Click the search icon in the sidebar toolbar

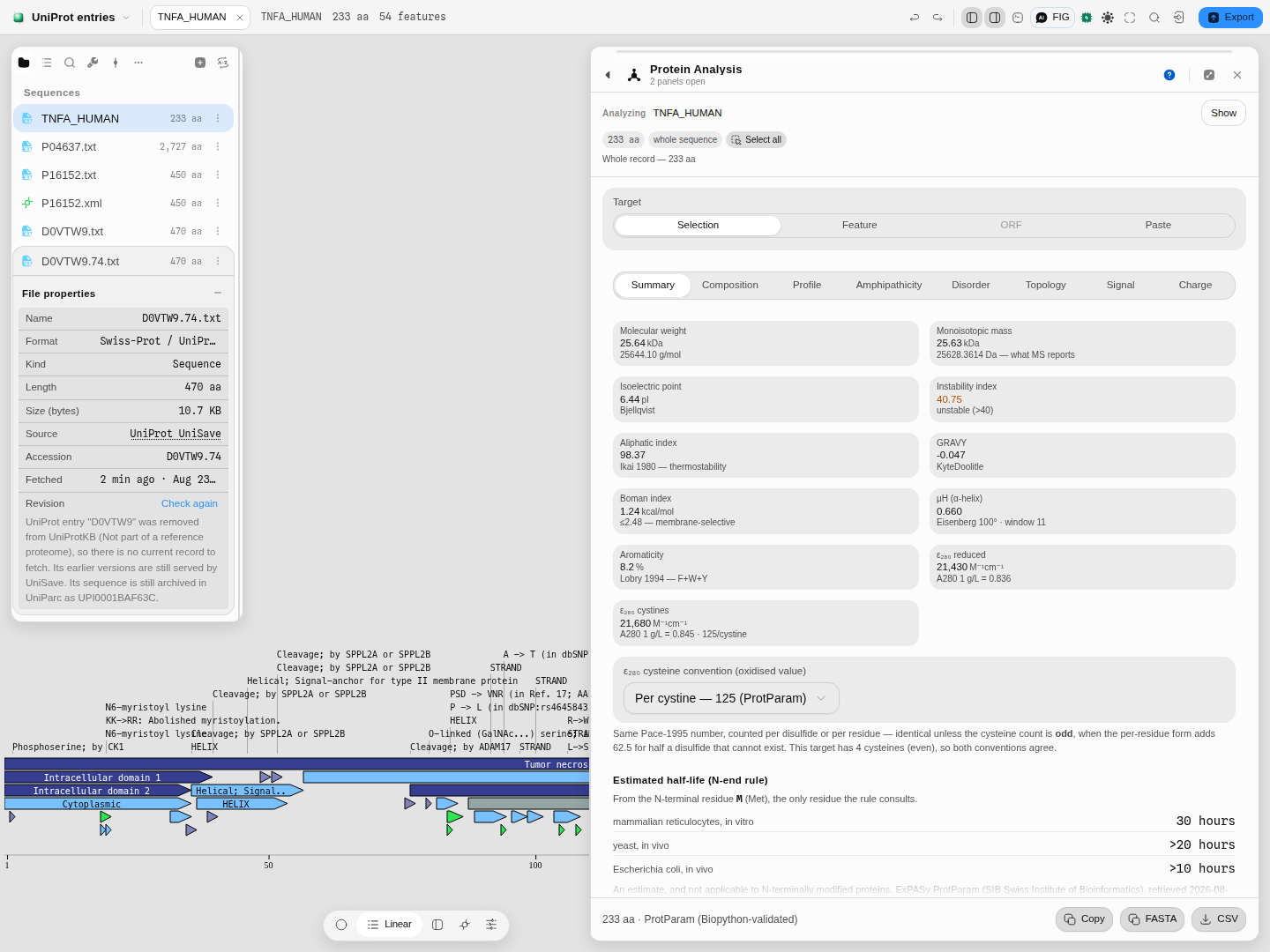[x=70, y=63]
